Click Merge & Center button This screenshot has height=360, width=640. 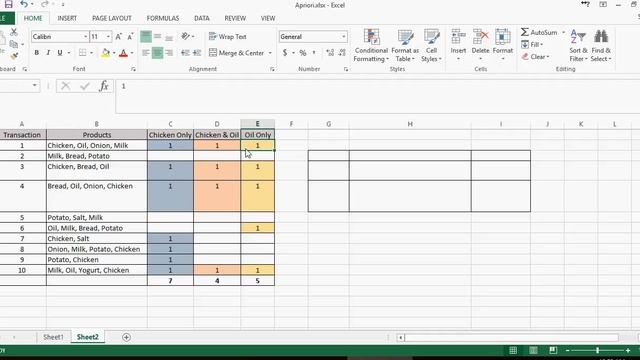[236, 53]
